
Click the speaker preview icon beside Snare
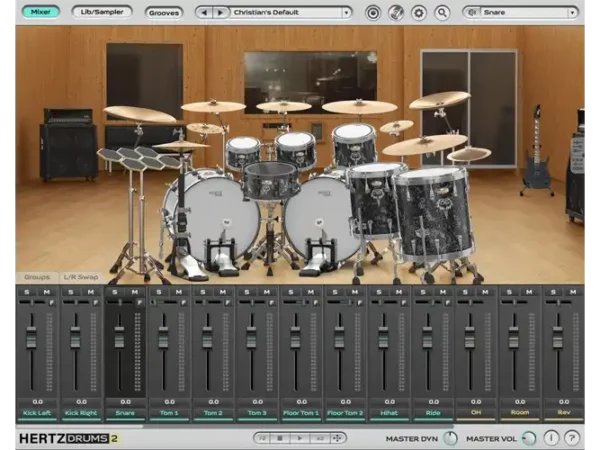pos(472,13)
